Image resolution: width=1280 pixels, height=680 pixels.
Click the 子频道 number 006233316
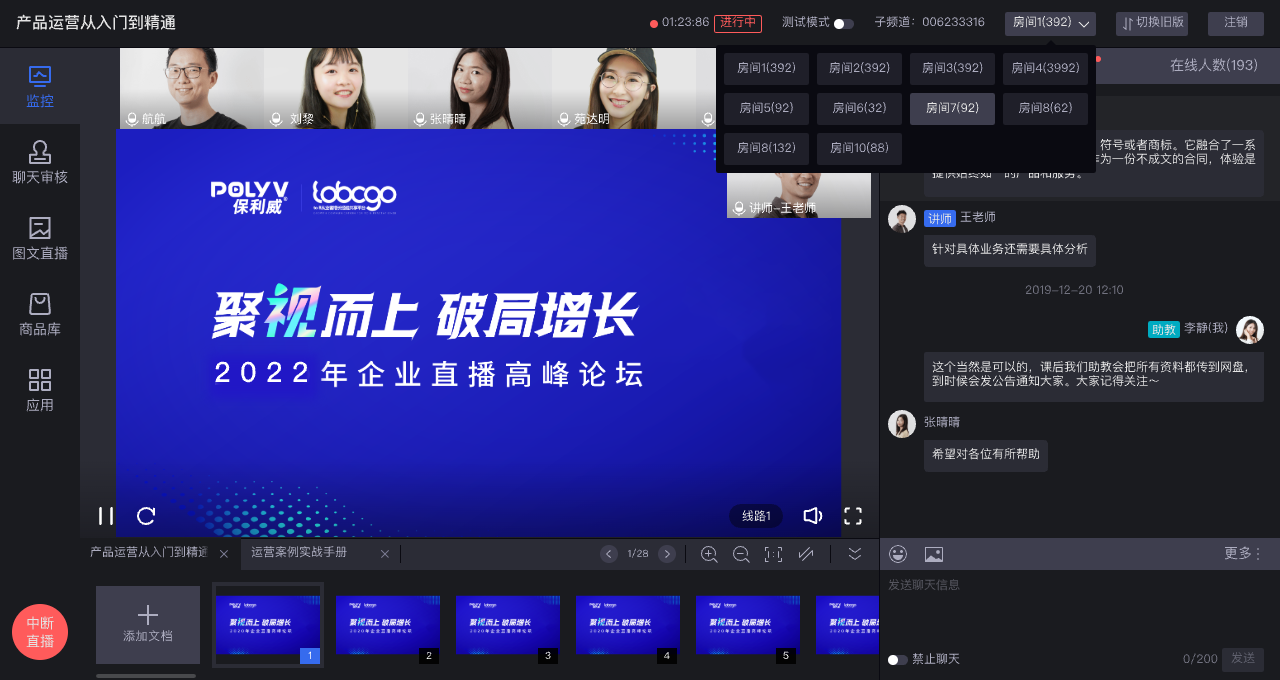(x=953, y=22)
